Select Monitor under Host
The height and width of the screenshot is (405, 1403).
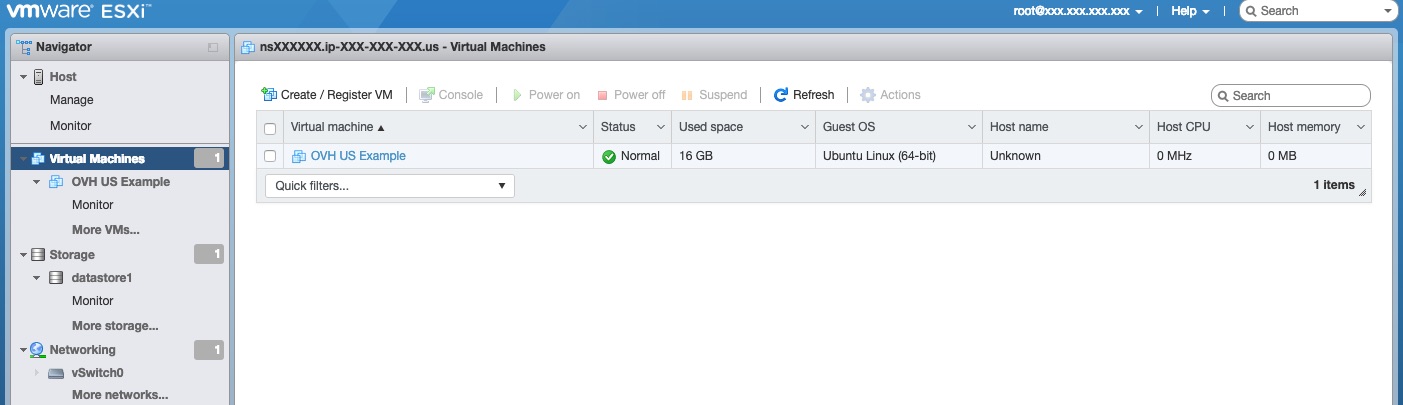point(71,126)
